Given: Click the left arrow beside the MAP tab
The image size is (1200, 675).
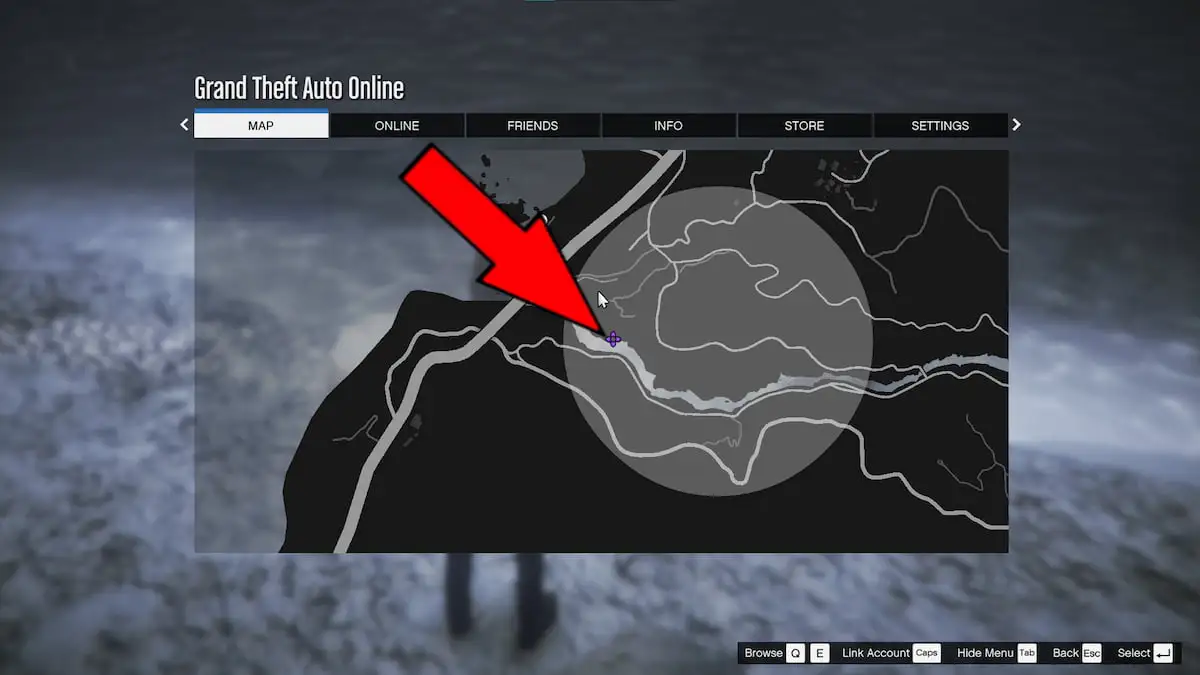Looking at the screenshot, I should click(x=184, y=125).
